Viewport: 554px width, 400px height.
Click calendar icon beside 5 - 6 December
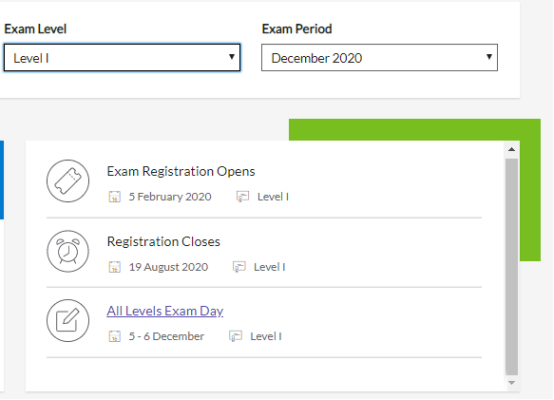[x=114, y=336]
